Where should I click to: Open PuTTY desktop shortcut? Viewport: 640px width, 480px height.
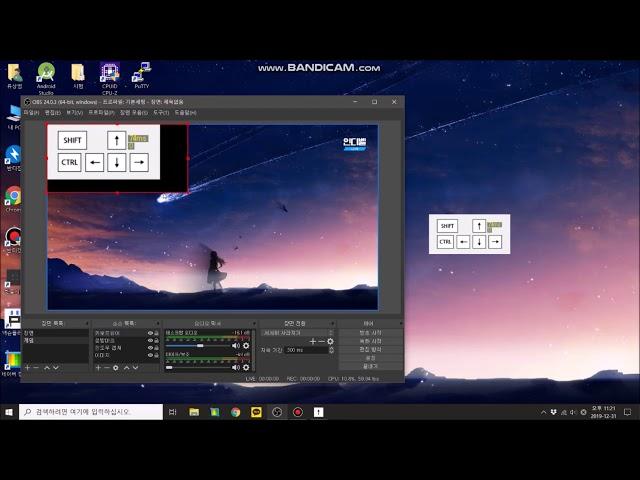point(142,76)
